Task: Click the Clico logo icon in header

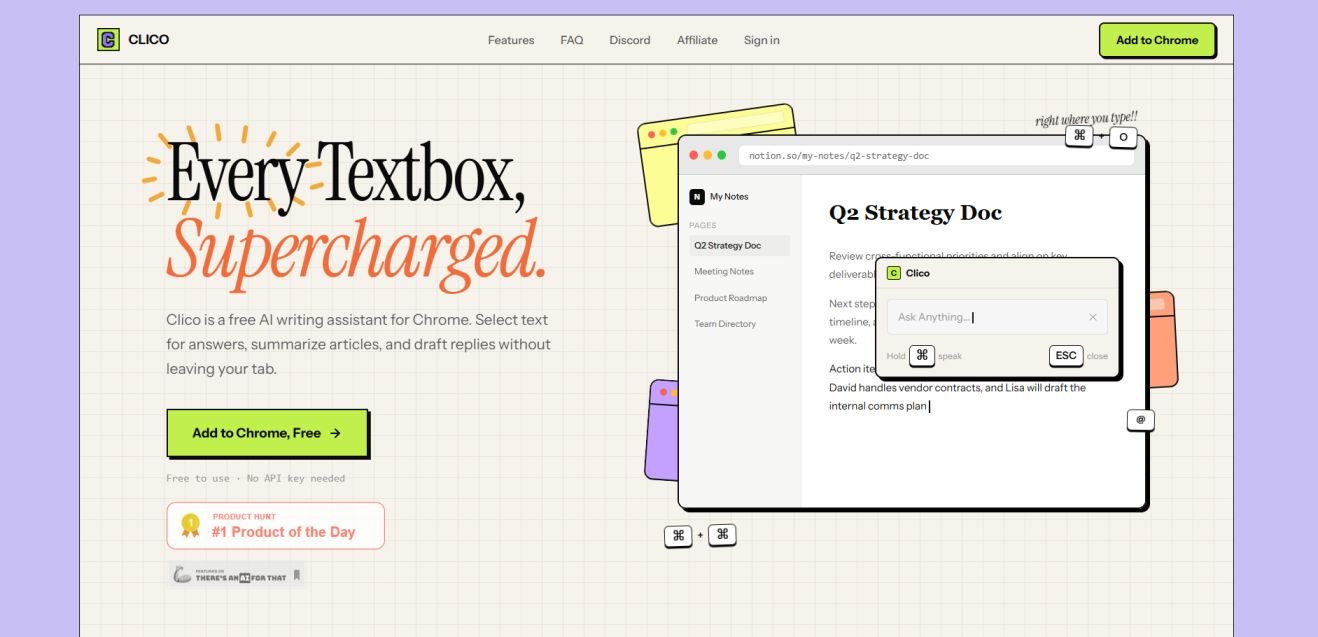Action: (x=108, y=40)
